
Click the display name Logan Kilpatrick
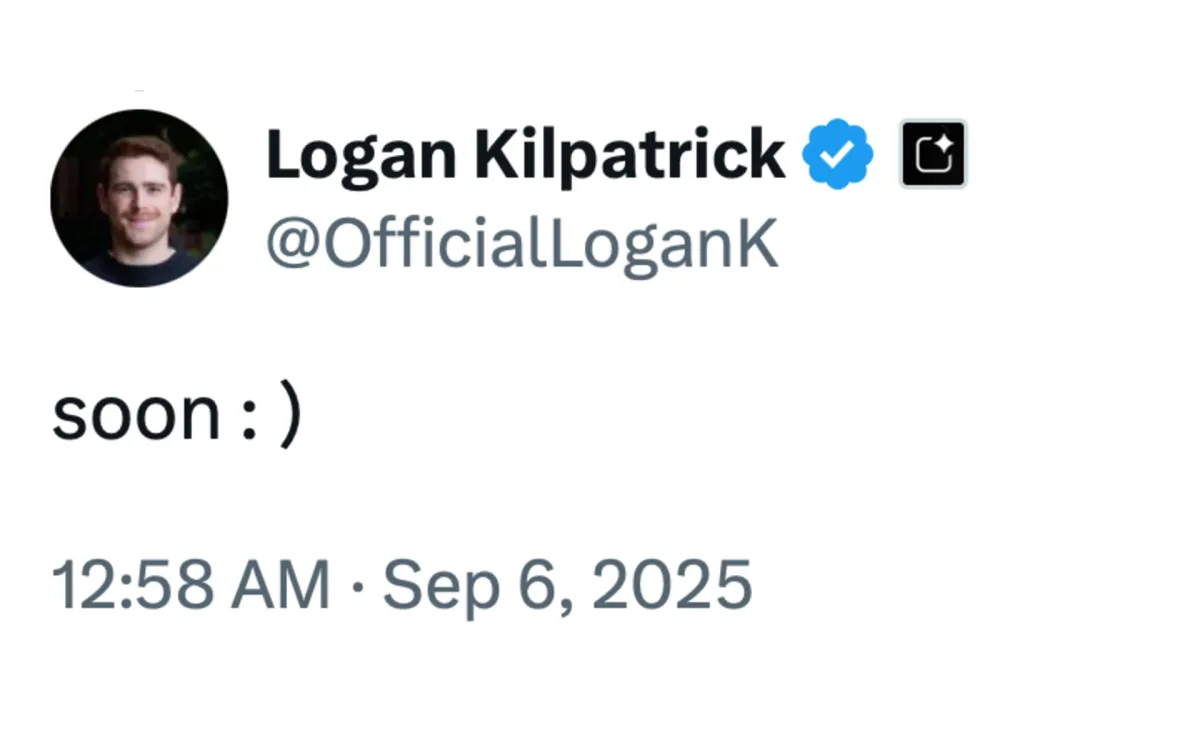525,156
